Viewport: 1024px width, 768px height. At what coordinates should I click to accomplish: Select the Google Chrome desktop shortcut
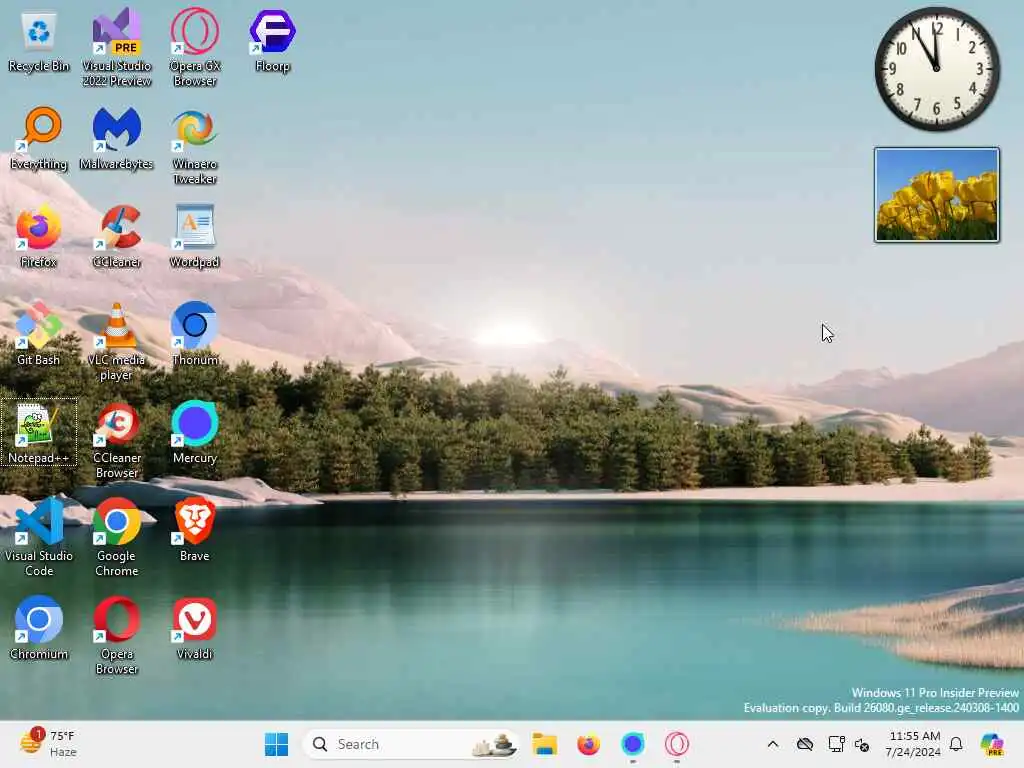(x=116, y=538)
